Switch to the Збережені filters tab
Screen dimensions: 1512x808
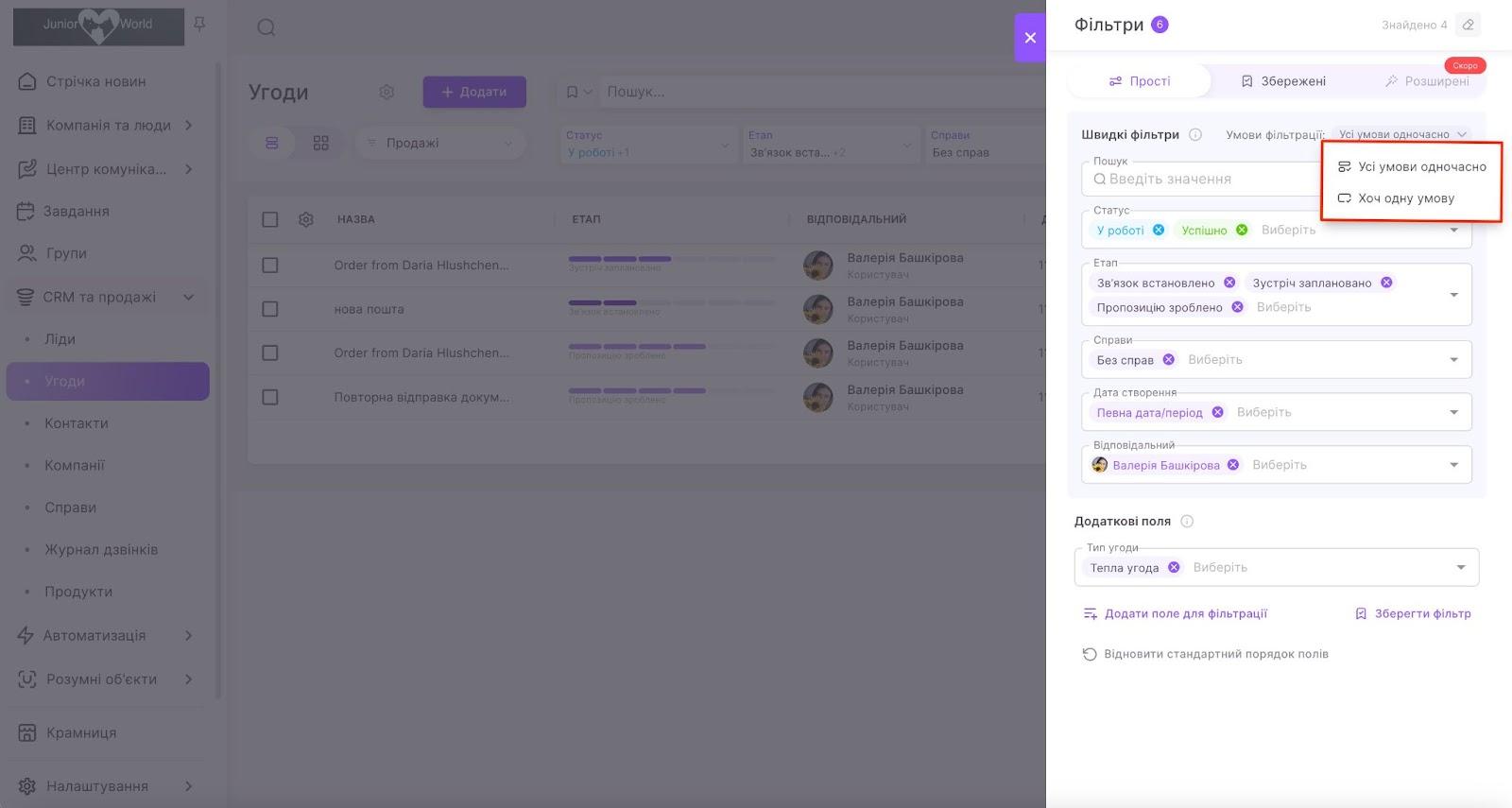1283,81
